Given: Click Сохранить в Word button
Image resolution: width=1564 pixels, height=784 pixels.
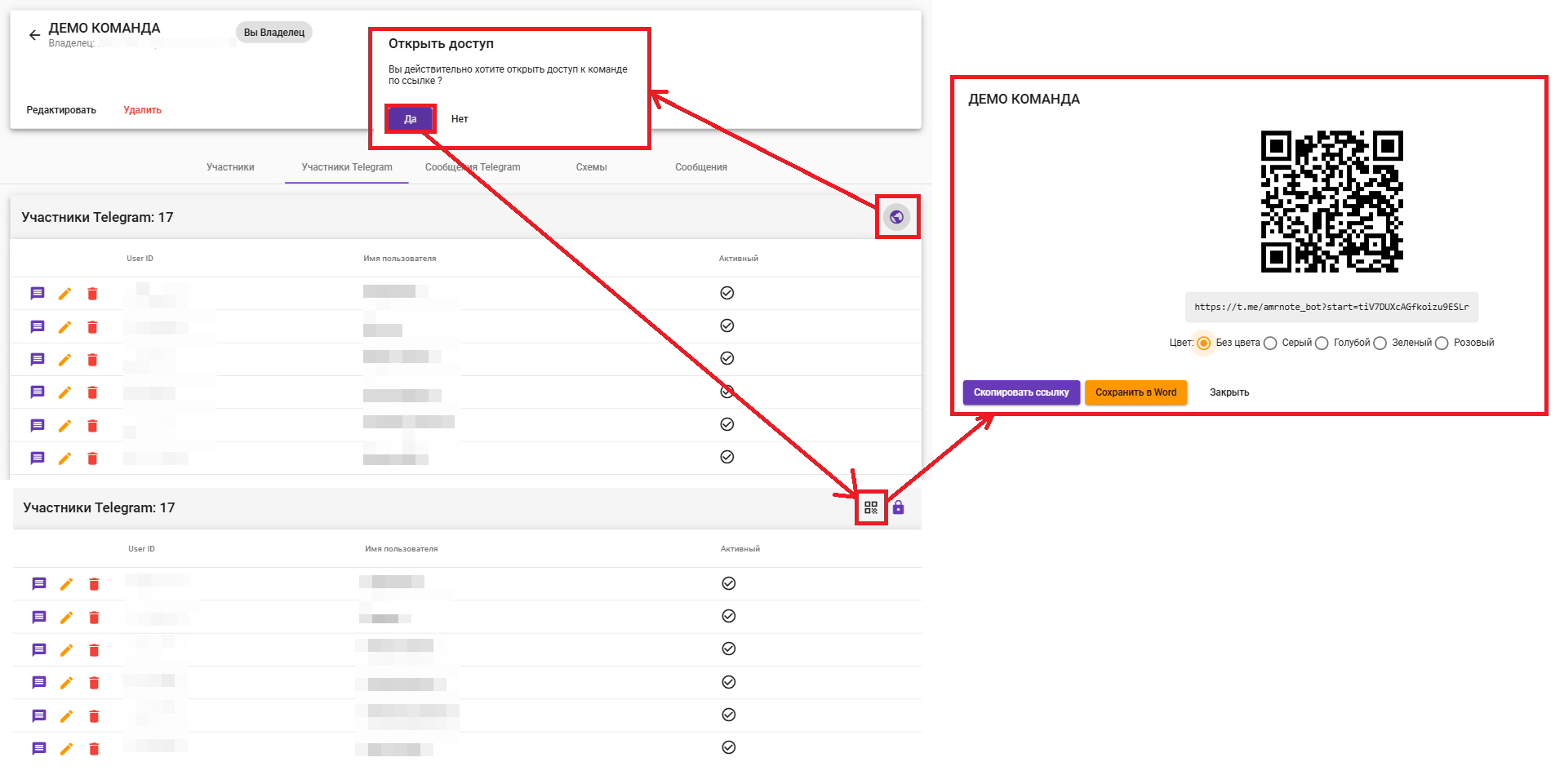Looking at the screenshot, I should 1135,392.
